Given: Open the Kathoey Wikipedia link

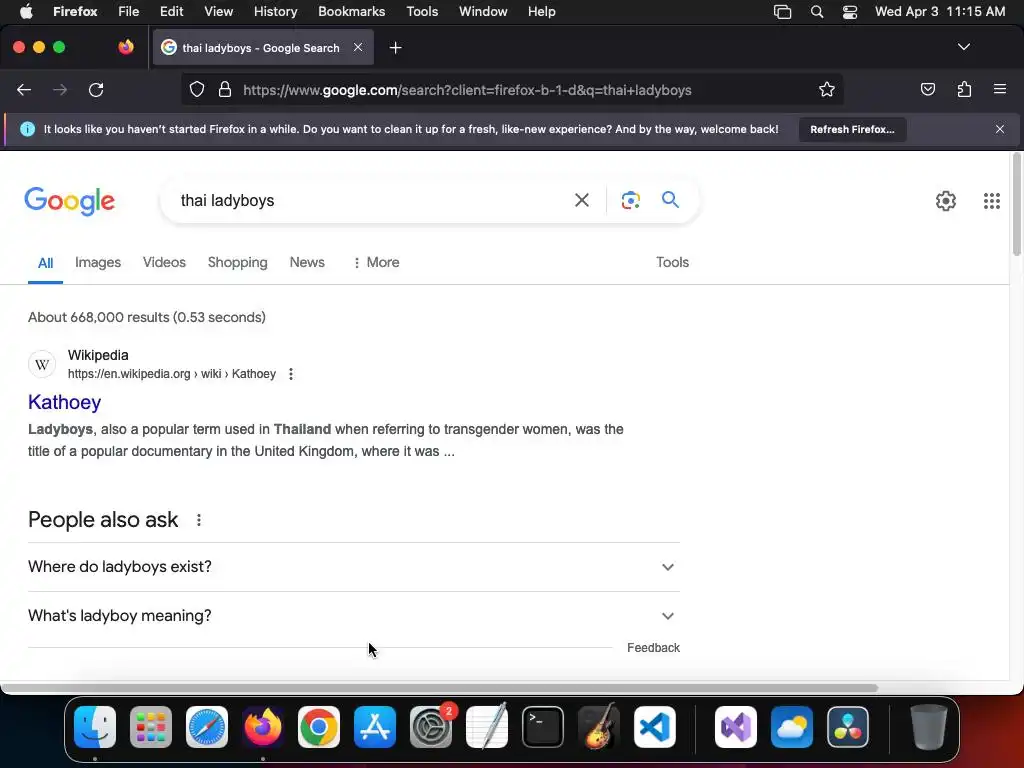Looking at the screenshot, I should 65,402.
